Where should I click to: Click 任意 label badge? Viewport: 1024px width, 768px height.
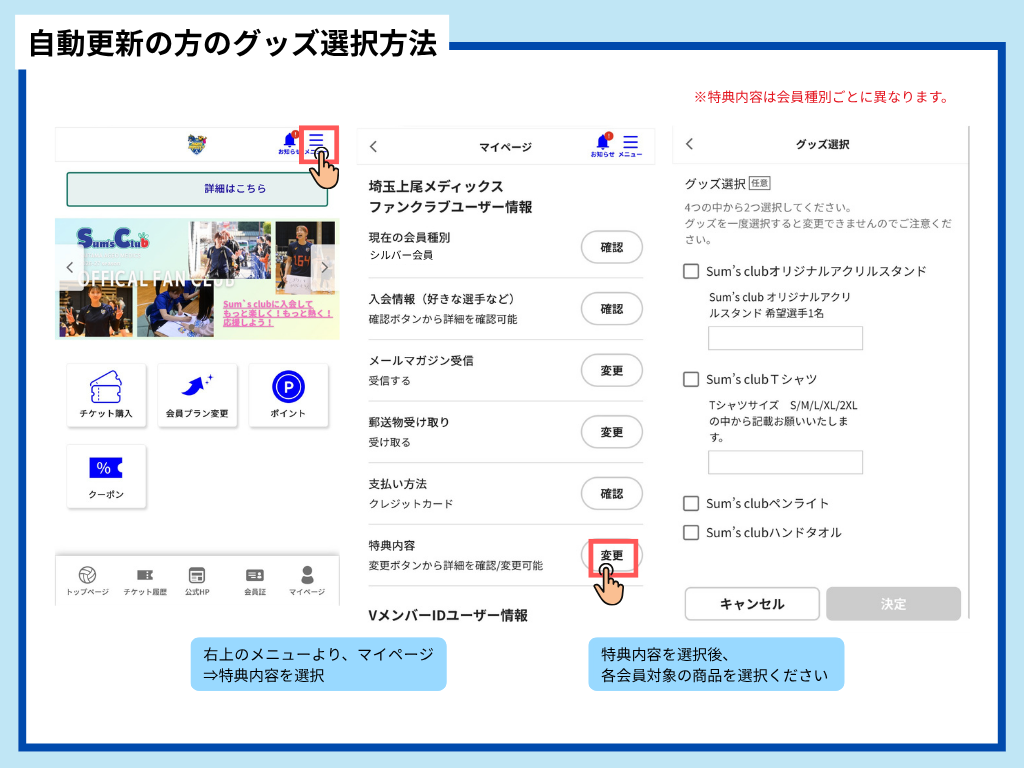[x=760, y=184]
